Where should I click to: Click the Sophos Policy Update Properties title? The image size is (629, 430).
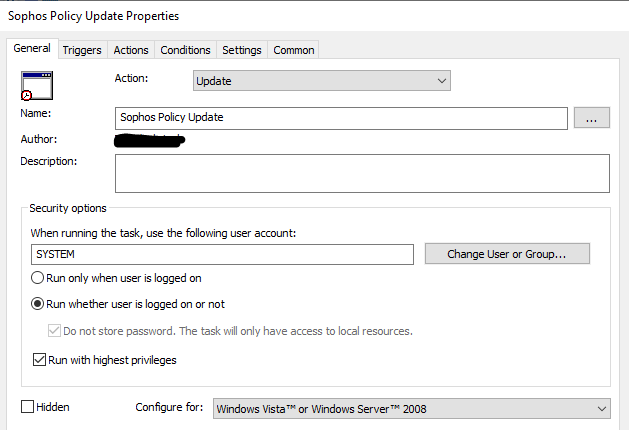click(93, 16)
